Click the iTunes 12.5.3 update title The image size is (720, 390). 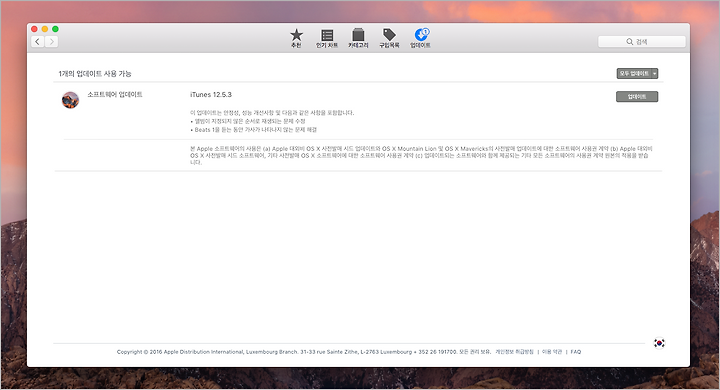(x=211, y=95)
